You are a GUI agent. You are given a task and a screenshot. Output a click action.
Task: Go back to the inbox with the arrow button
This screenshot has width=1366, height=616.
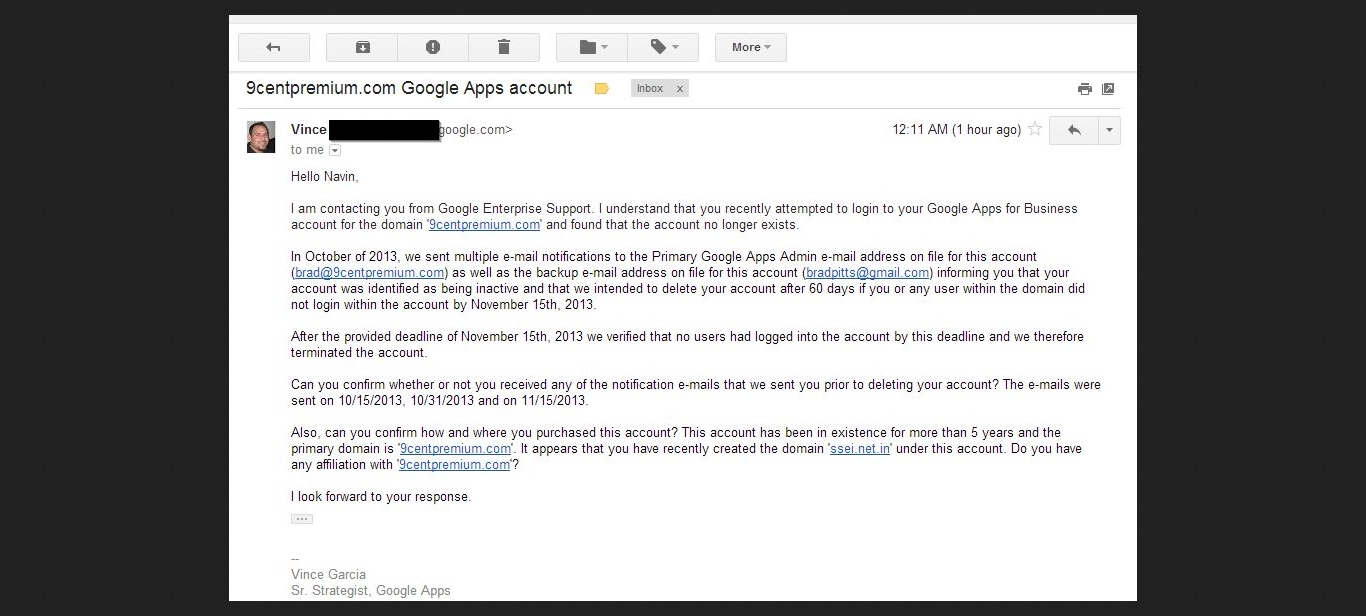pyautogui.click(x=274, y=47)
